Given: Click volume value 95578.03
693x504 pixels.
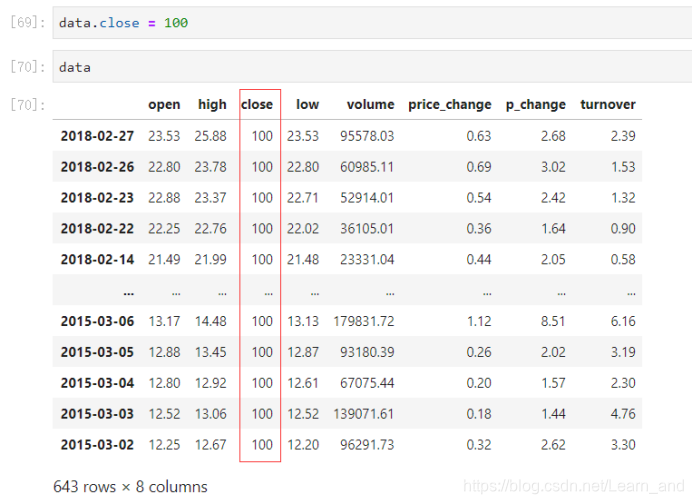Looking at the screenshot, I should pyautogui.click(x=367, y=136).
